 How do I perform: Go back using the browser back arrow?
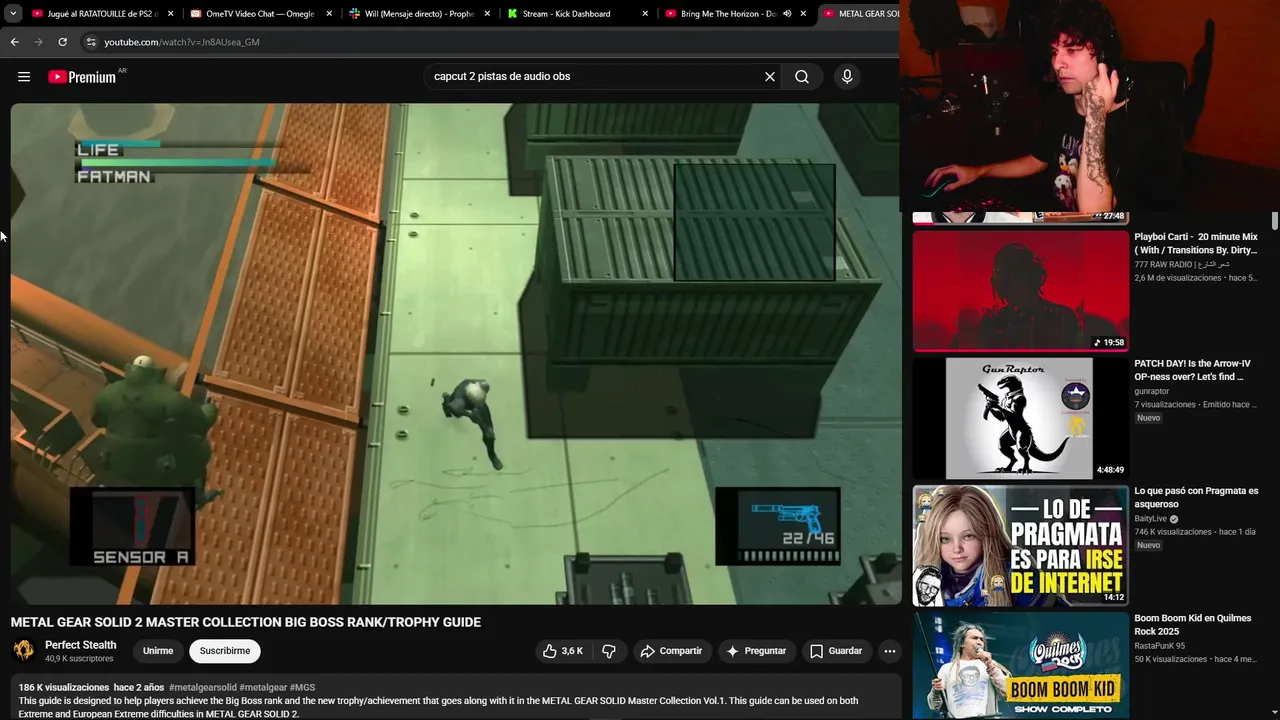(x=14, y=42)
